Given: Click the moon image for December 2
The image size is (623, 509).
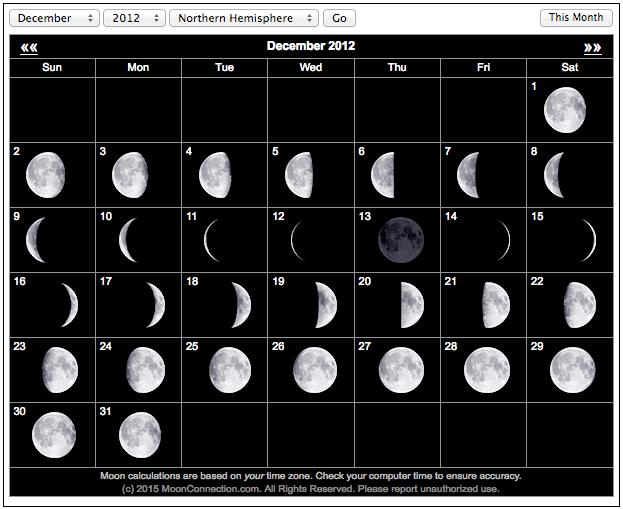Looking at the screenshot, I should [x=45, y=175].
